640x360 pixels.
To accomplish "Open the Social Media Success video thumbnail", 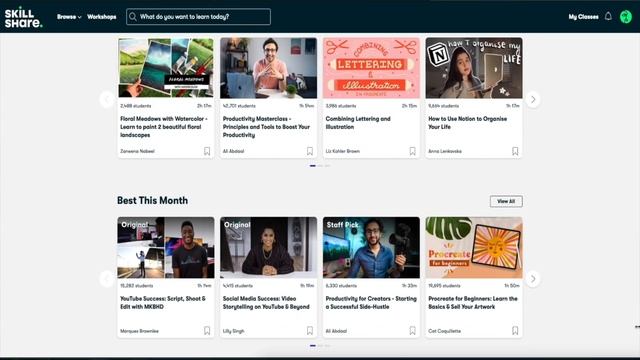I will [x=269, y=247].
